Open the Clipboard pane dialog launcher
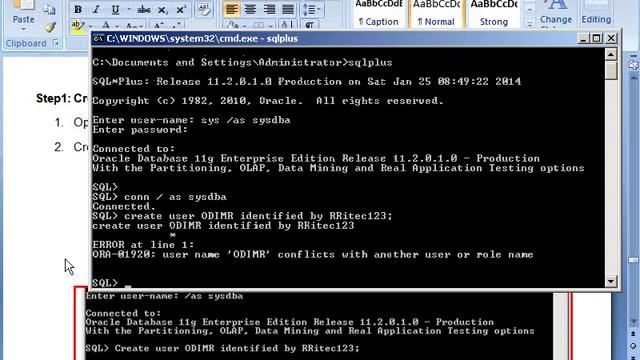The height and width of the screenshot is (360, 640). click(56, 43)
